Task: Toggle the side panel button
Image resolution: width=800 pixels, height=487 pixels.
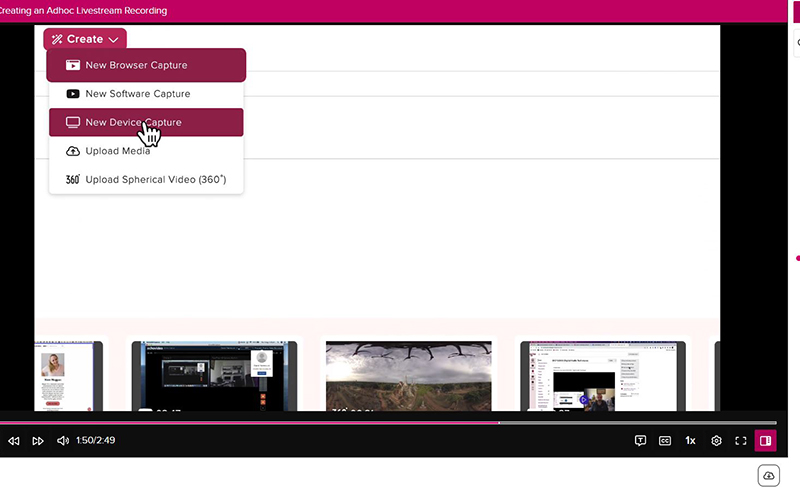Action: point(765,440)
